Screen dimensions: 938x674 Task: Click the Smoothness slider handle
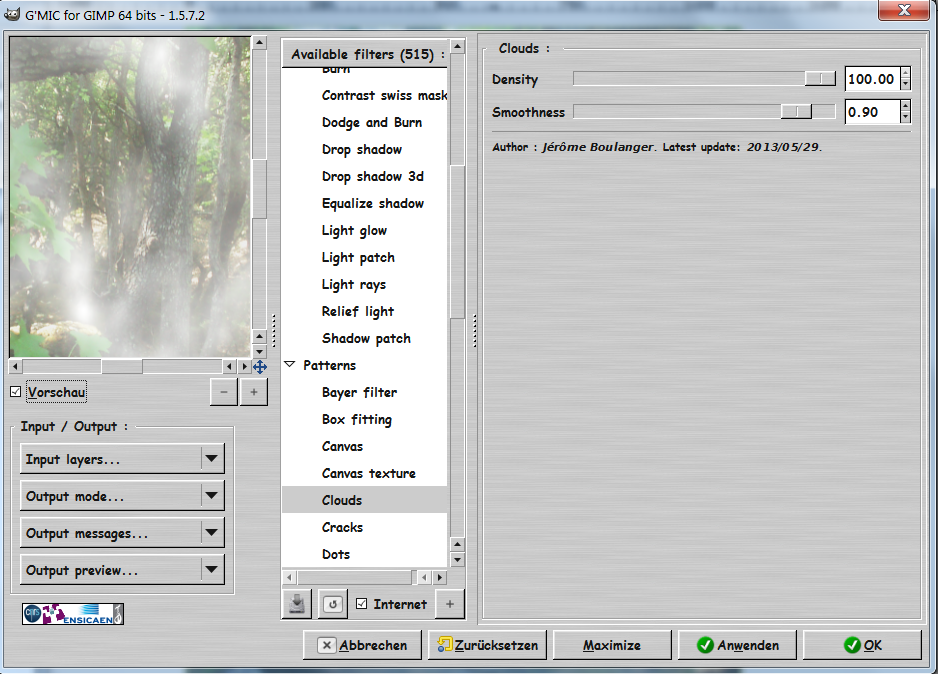[796, 111]
